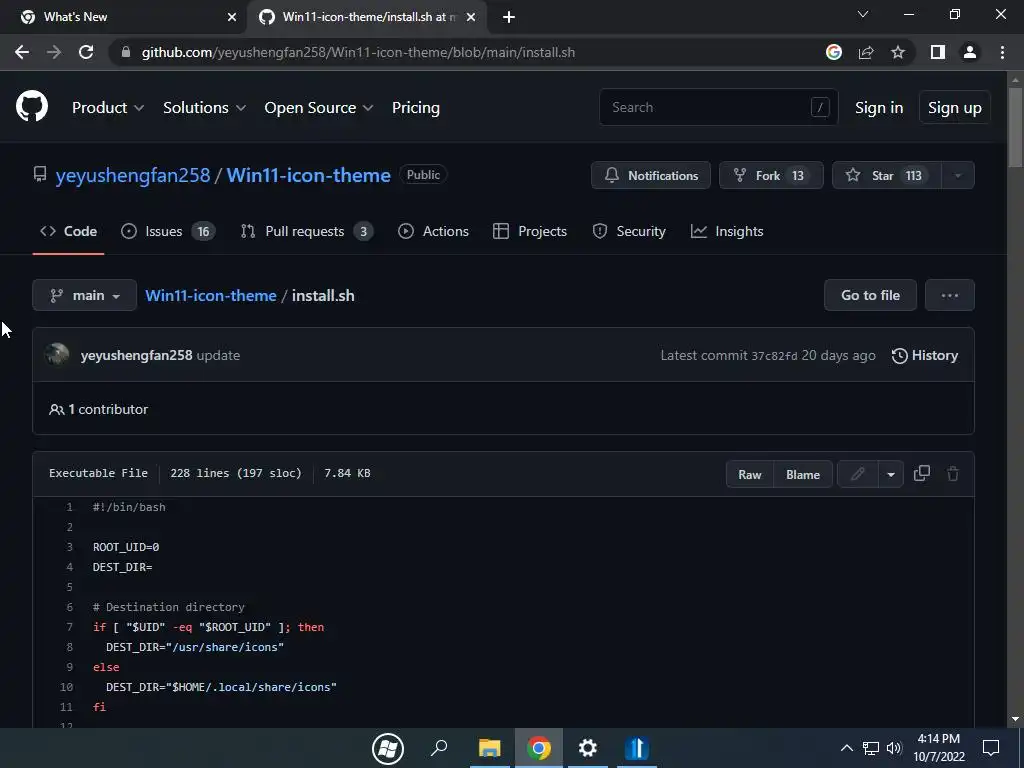Open Settings gear in taskbar
1024x768 pixels.
[x=588, y=748]
